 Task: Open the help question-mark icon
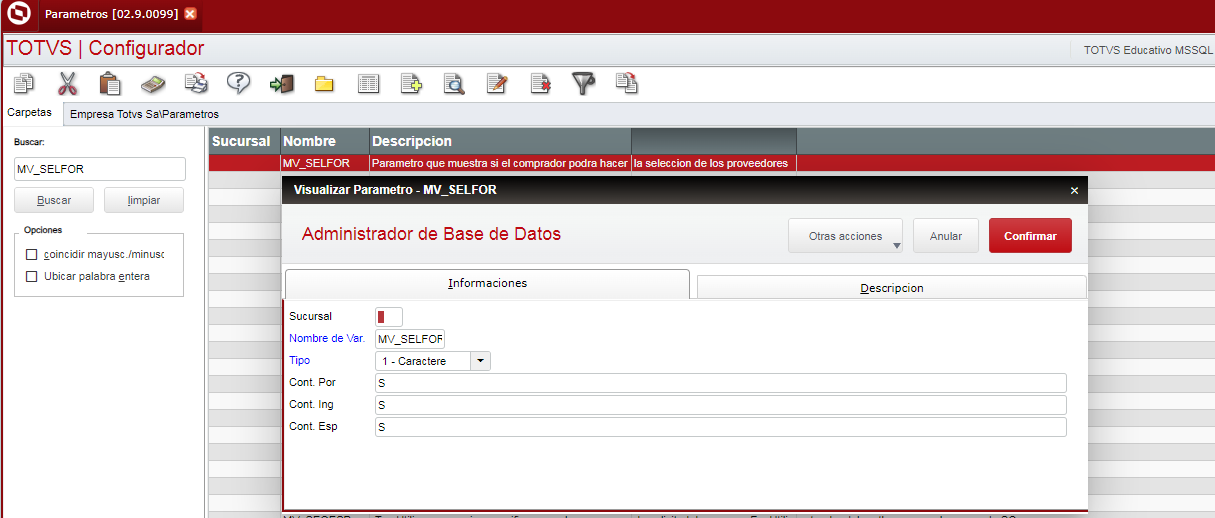pos(238,84)
